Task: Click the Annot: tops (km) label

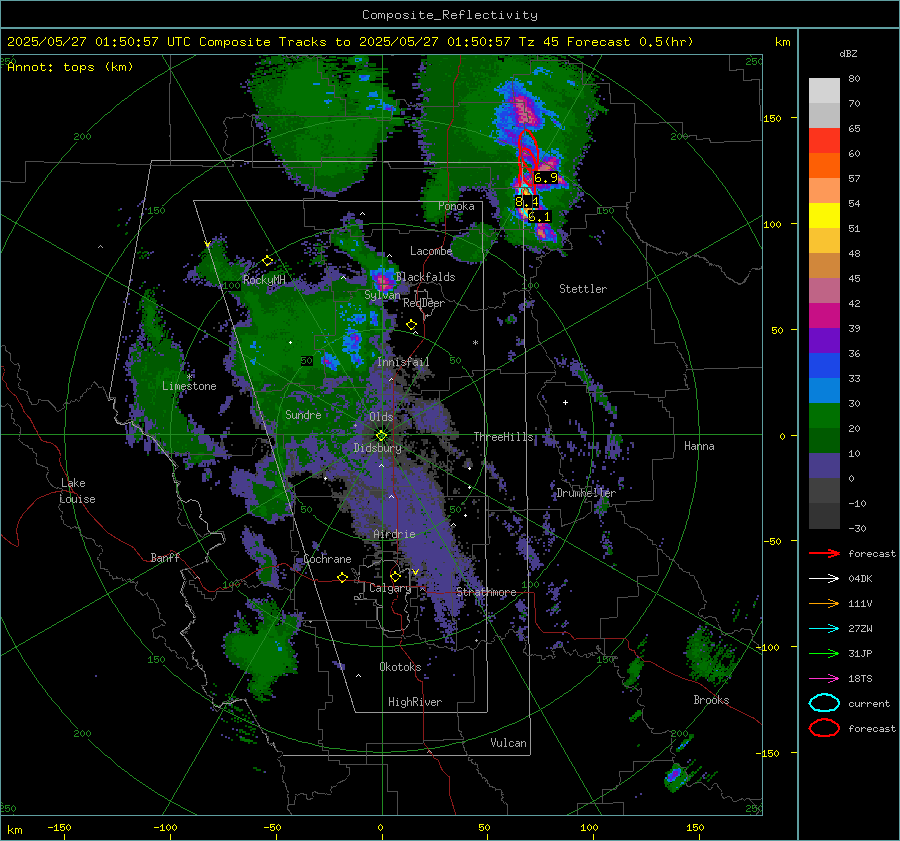Action: (x=70, y=67)
